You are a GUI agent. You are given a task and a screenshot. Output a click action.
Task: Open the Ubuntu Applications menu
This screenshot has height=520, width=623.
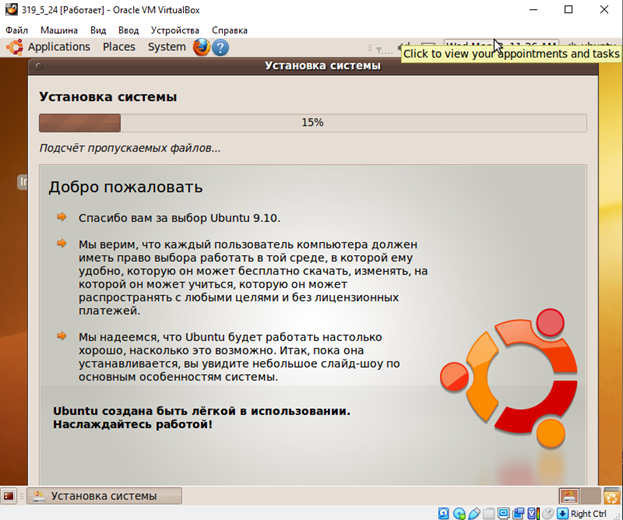coord(59,47)
